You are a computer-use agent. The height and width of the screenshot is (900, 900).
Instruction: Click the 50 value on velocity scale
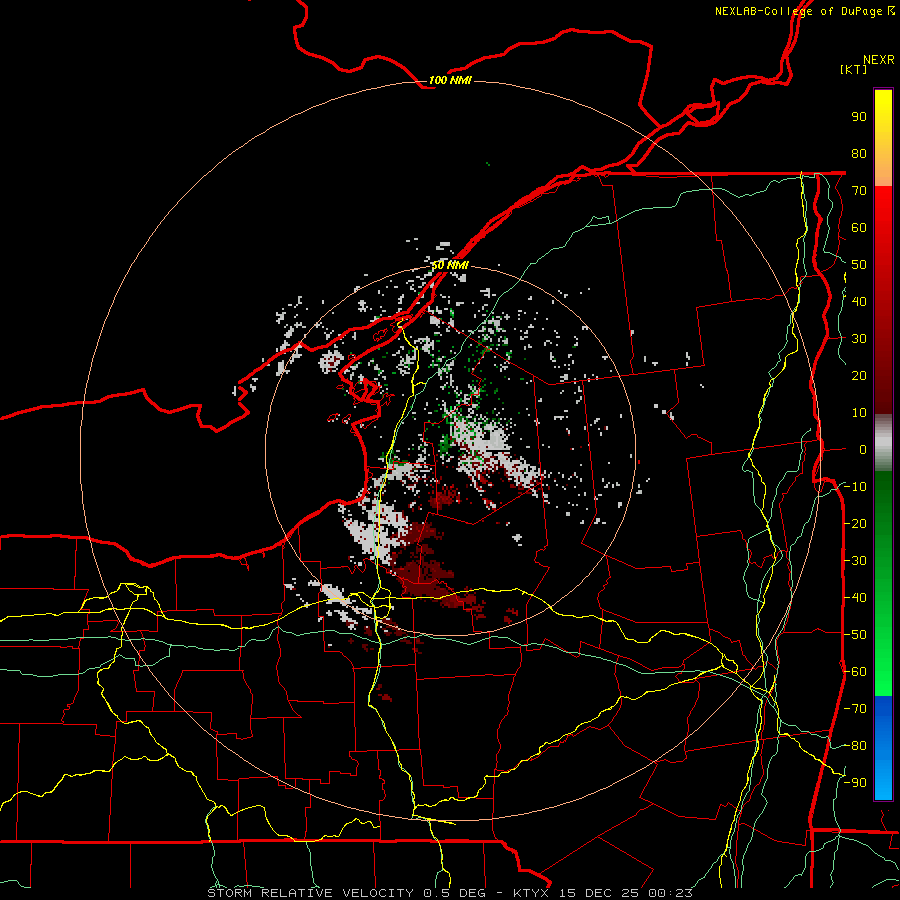[x=859, y=265]
